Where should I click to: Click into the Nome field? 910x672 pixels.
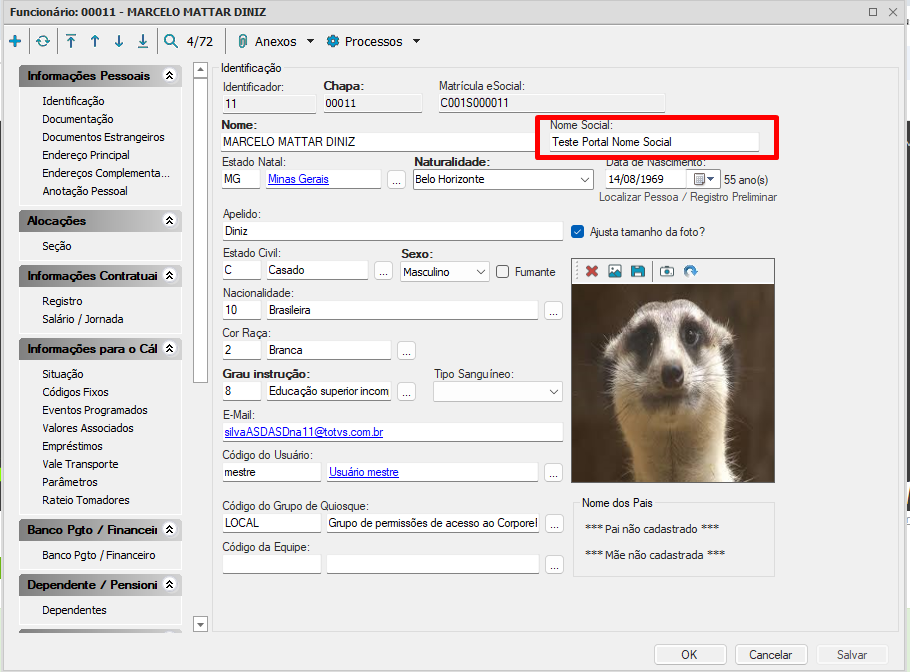point(380,142)
